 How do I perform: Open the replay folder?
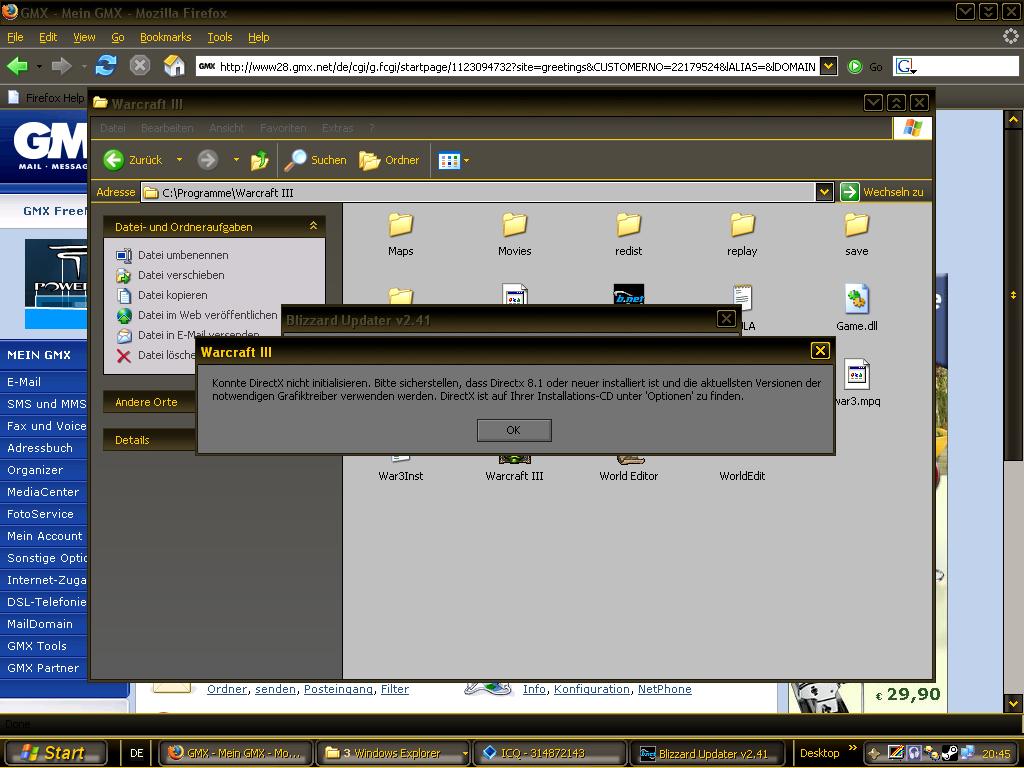point(742,232)
